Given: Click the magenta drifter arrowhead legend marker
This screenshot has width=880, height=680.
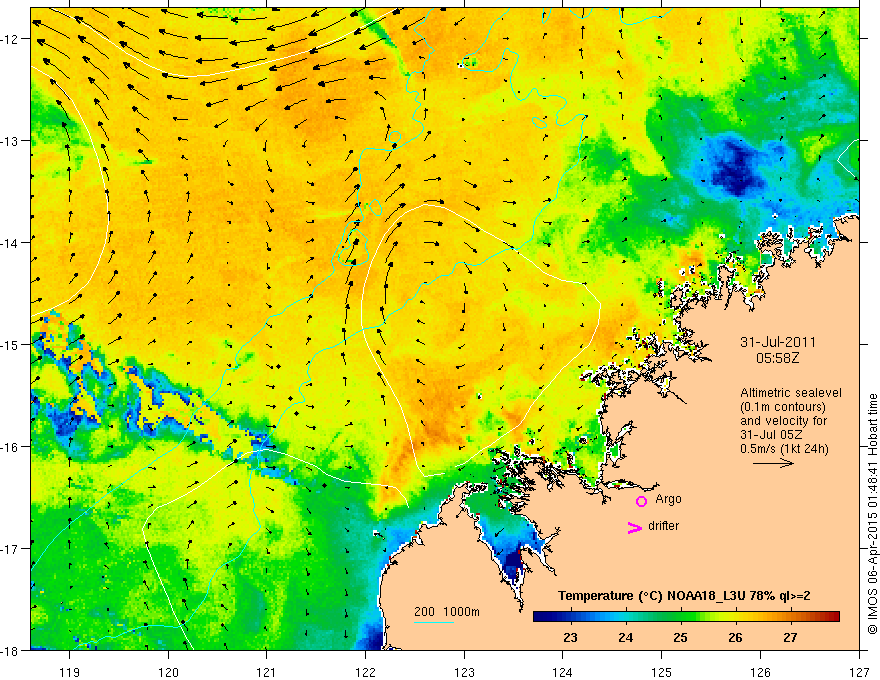Looking at the screenshot, I should [634, 528].
